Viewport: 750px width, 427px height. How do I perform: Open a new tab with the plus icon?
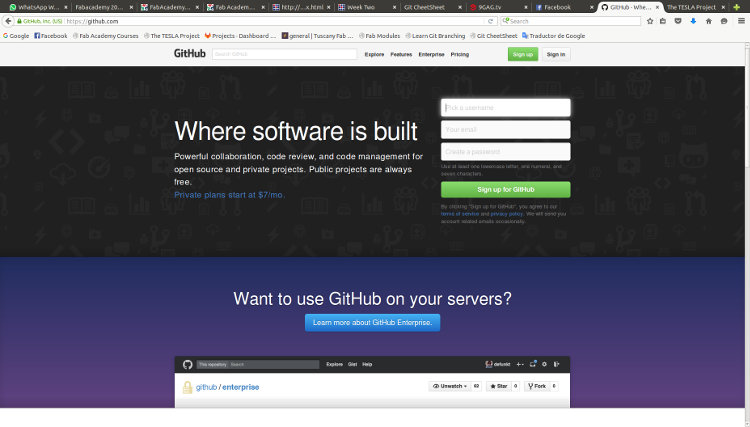click(737, 7)
